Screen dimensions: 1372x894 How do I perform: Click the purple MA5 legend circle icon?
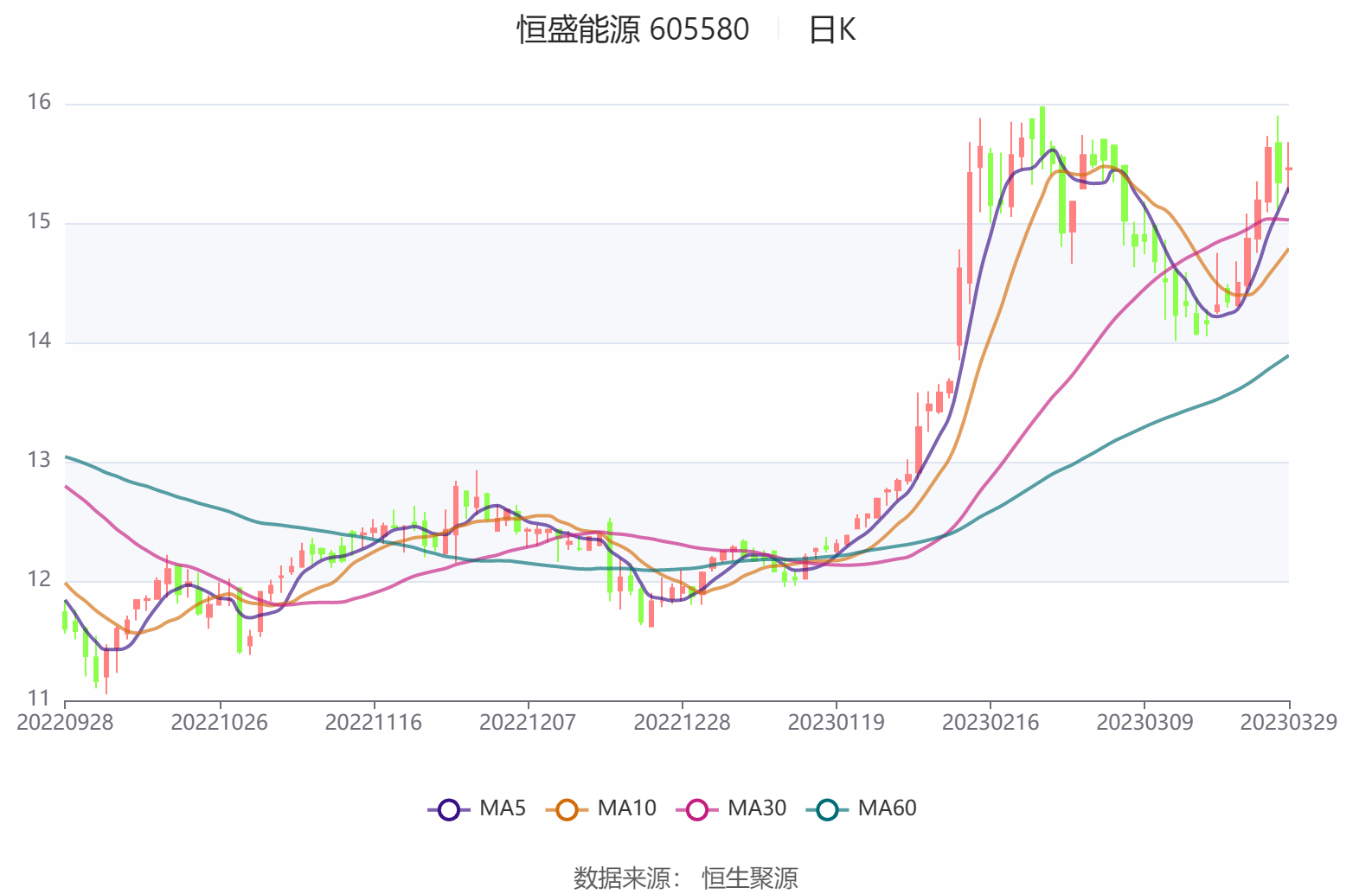(x=448, y=810)
